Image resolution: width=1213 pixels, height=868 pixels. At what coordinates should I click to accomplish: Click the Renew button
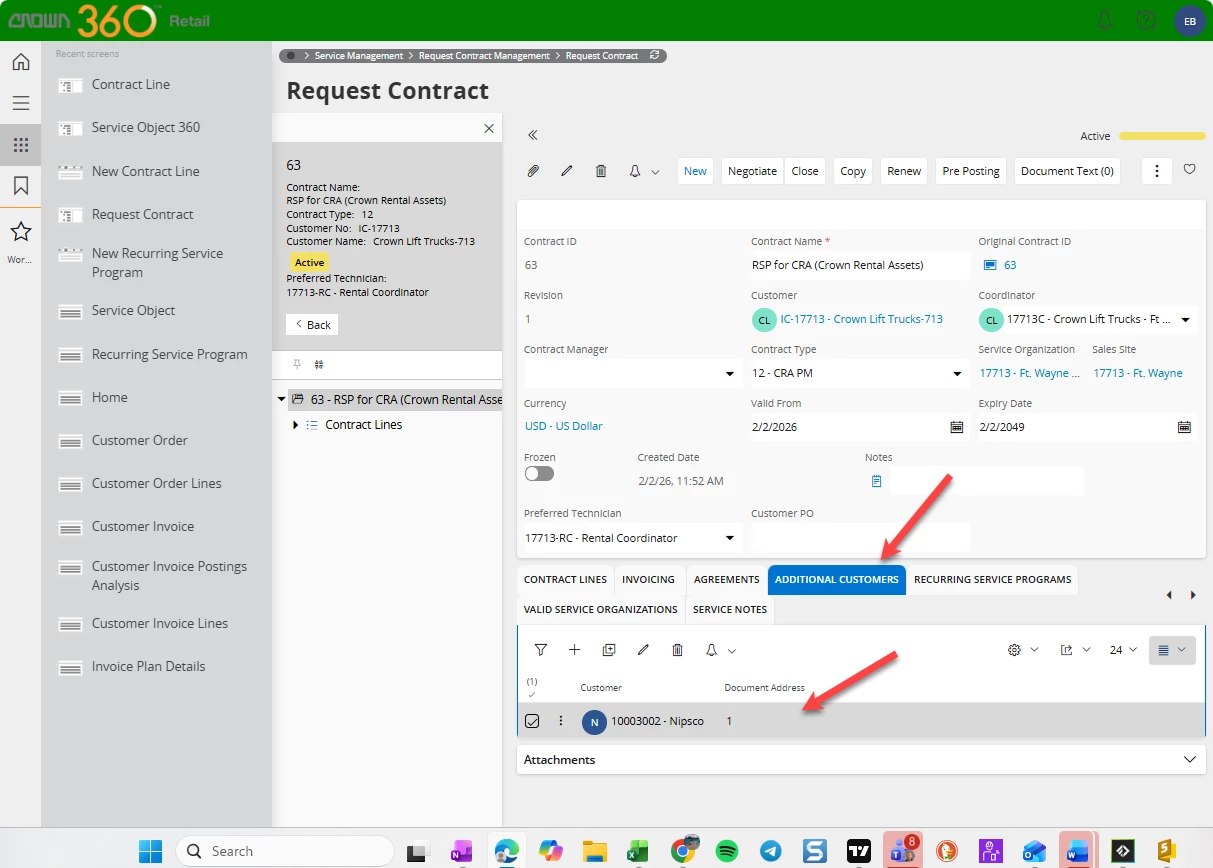(904, 171)
